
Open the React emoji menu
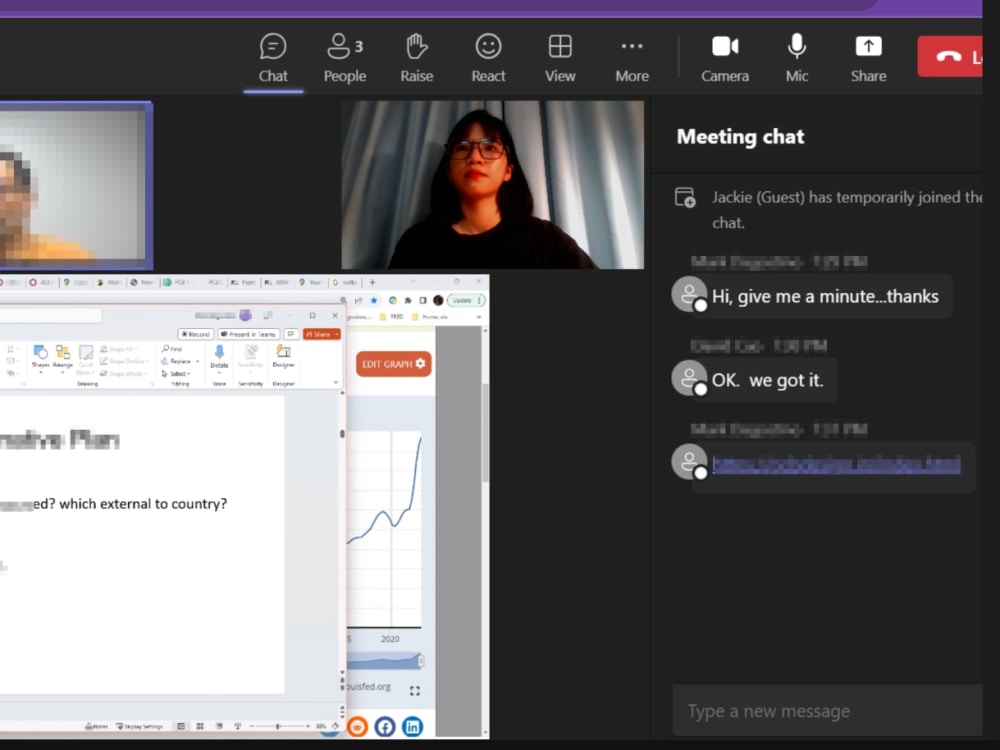489,58
